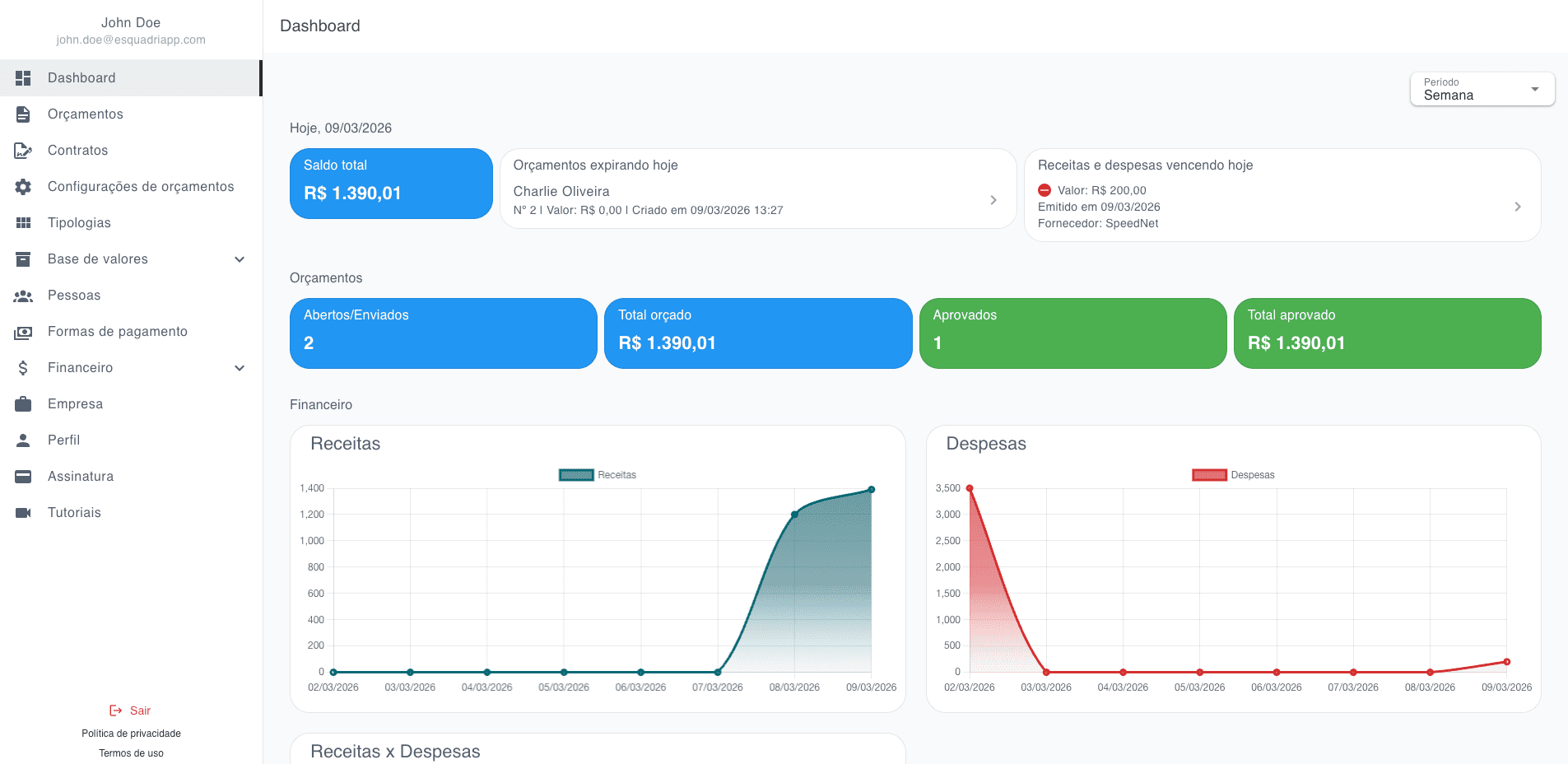
Task: Click the Pessoas group icon
Action: point(23,296)
